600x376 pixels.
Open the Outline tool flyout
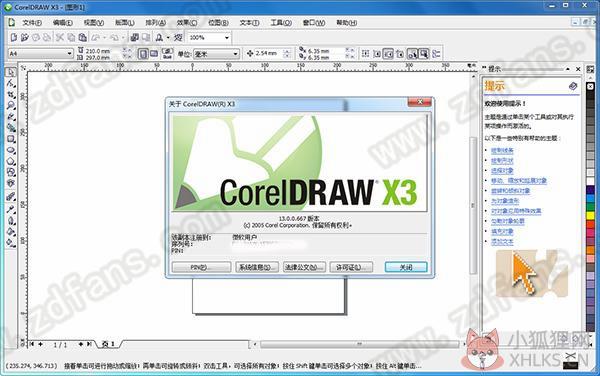click(11, 221)
